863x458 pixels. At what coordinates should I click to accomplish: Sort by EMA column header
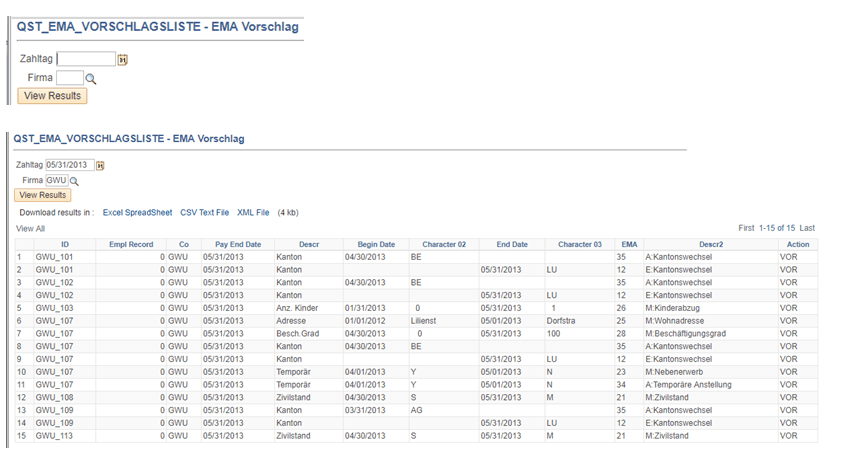click(x=629, y=244)
